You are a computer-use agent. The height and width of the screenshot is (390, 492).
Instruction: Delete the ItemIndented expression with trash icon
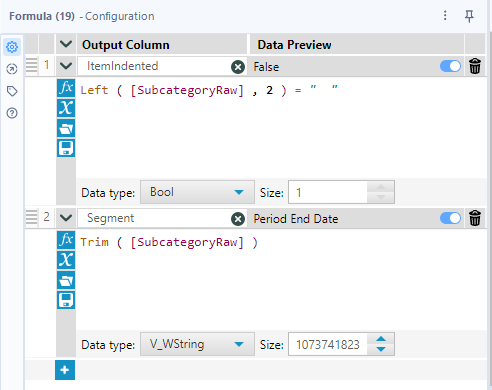coord(475,66)
